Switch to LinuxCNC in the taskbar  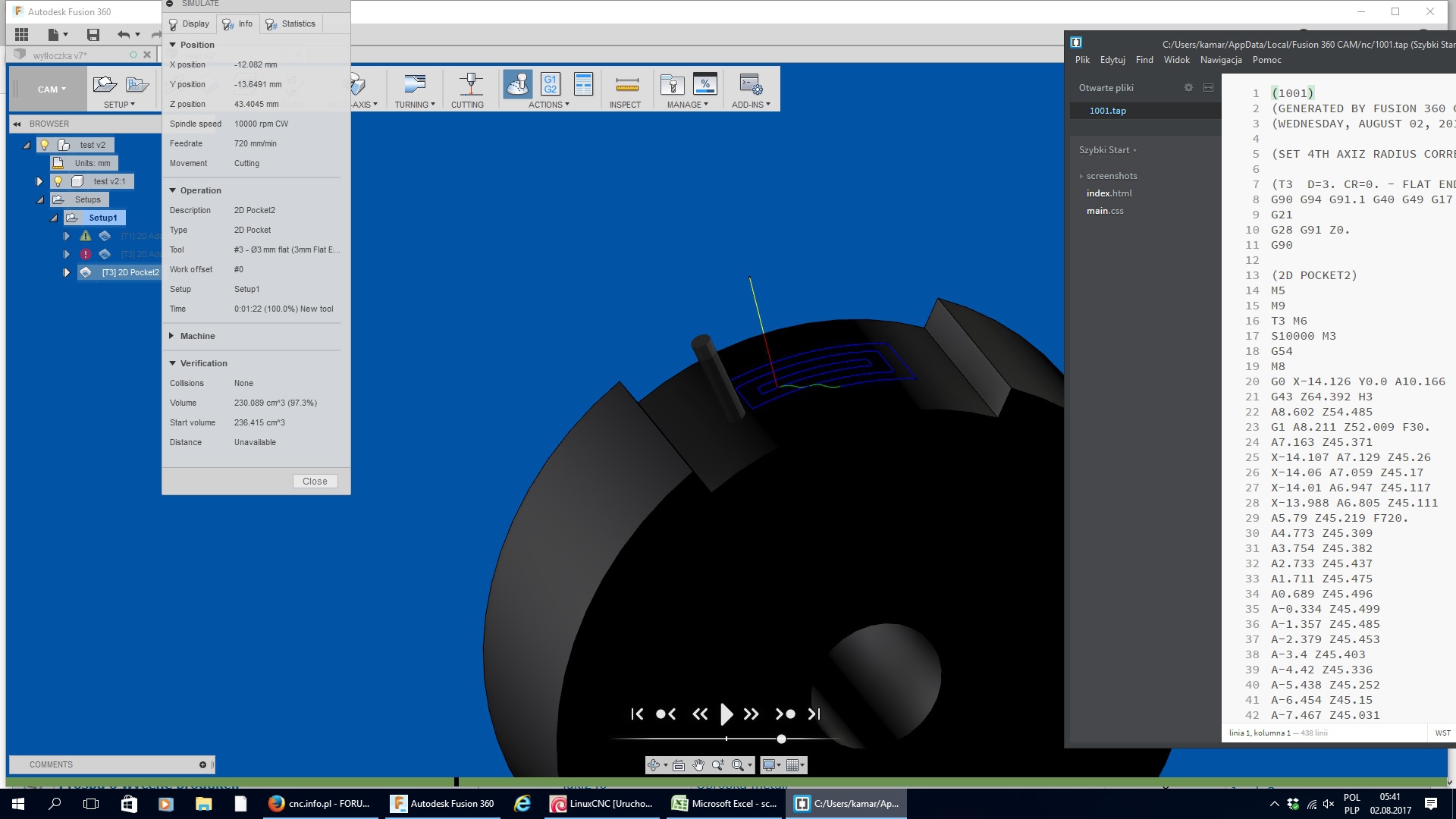point(601,803)
